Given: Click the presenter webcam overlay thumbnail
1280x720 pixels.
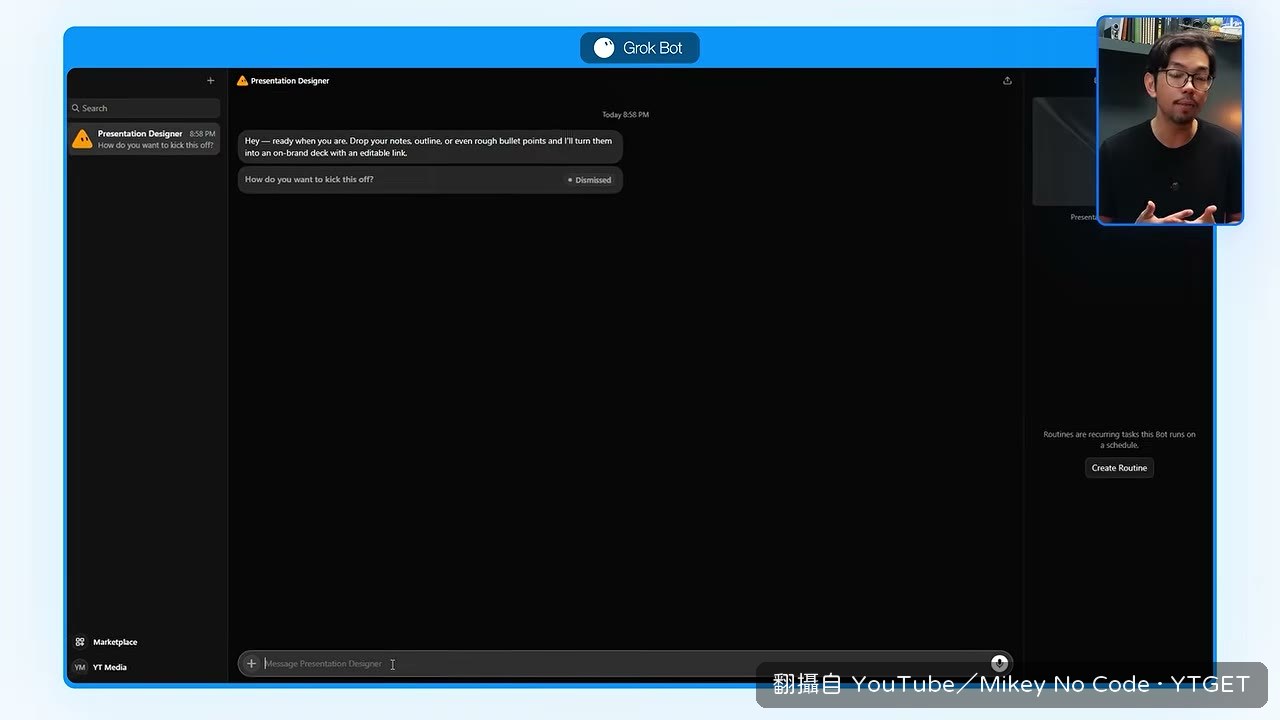Looking at the screenshot, I should point(1170,120).
